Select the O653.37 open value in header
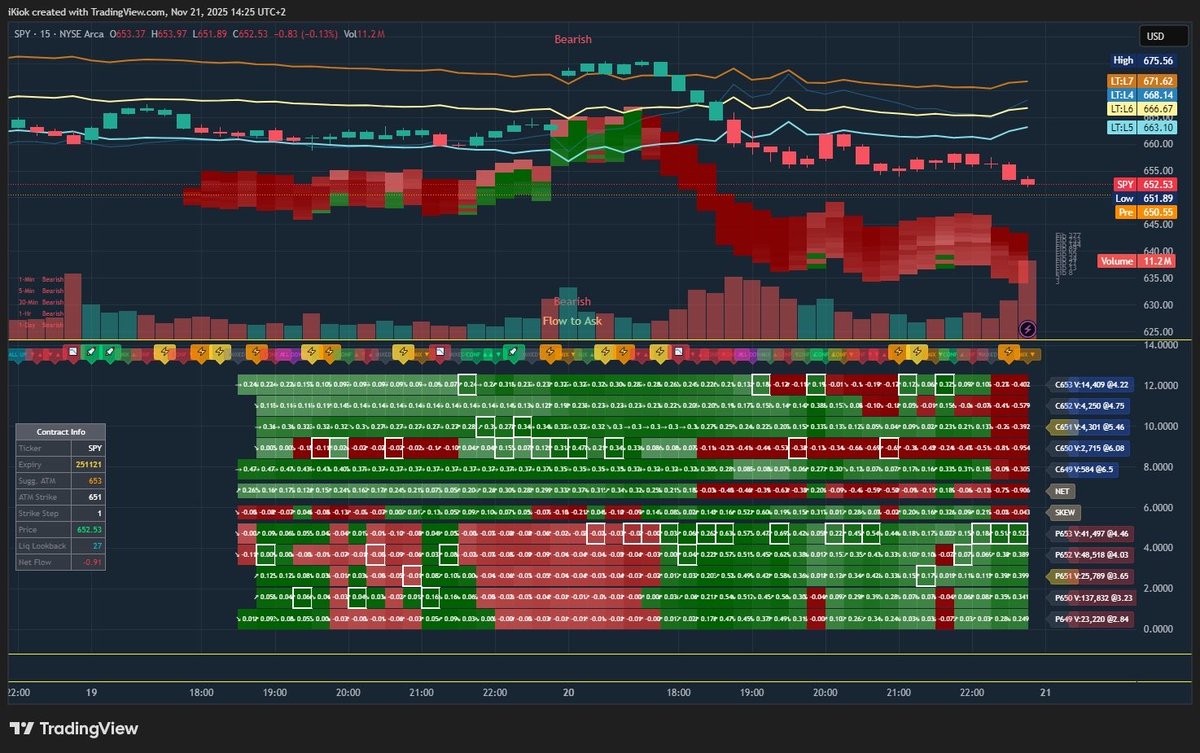 click(x=127, y=35)
